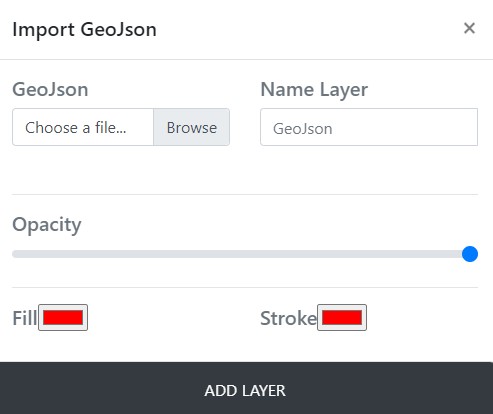Click the Fill label text

click(x=25, y=318)
